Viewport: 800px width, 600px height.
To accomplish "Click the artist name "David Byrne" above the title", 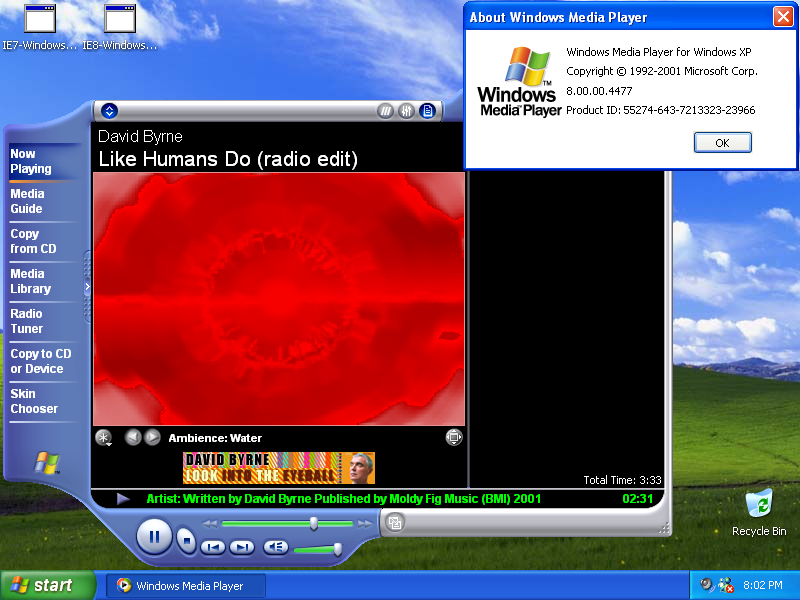I will click(x=140, y=136).
